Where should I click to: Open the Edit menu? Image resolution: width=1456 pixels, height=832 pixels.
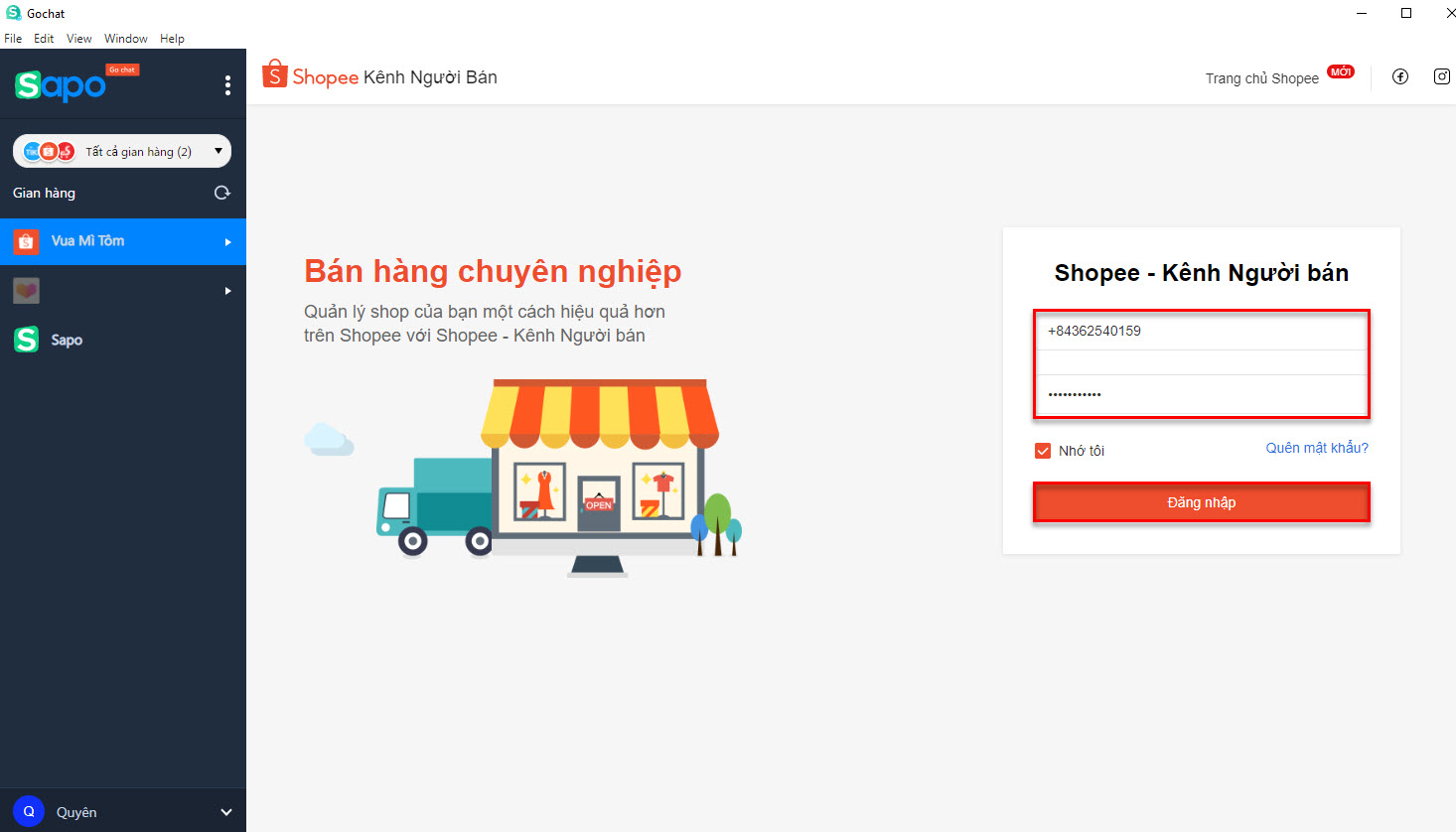click(44, 39)
